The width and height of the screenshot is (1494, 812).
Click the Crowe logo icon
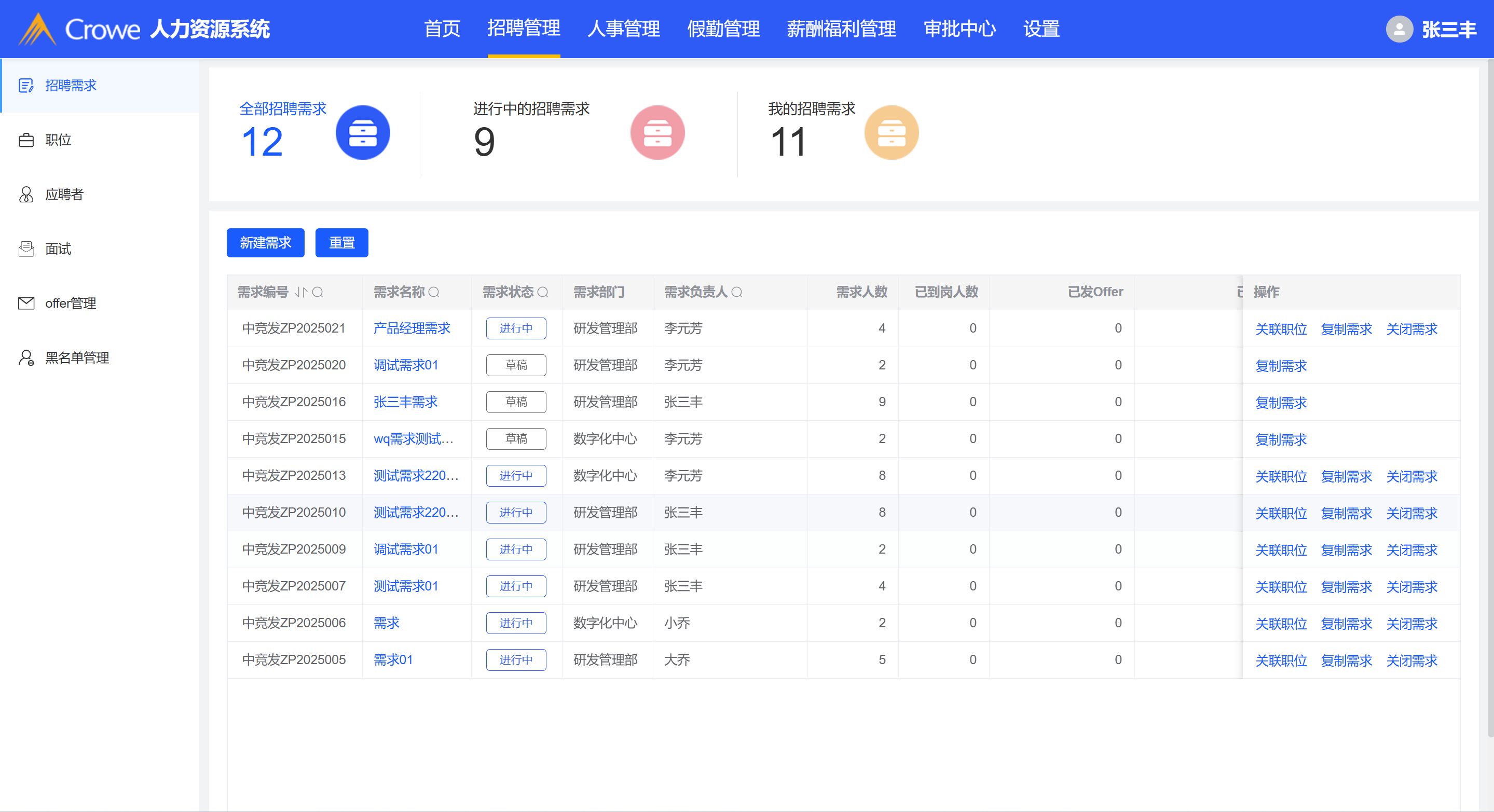37,29
